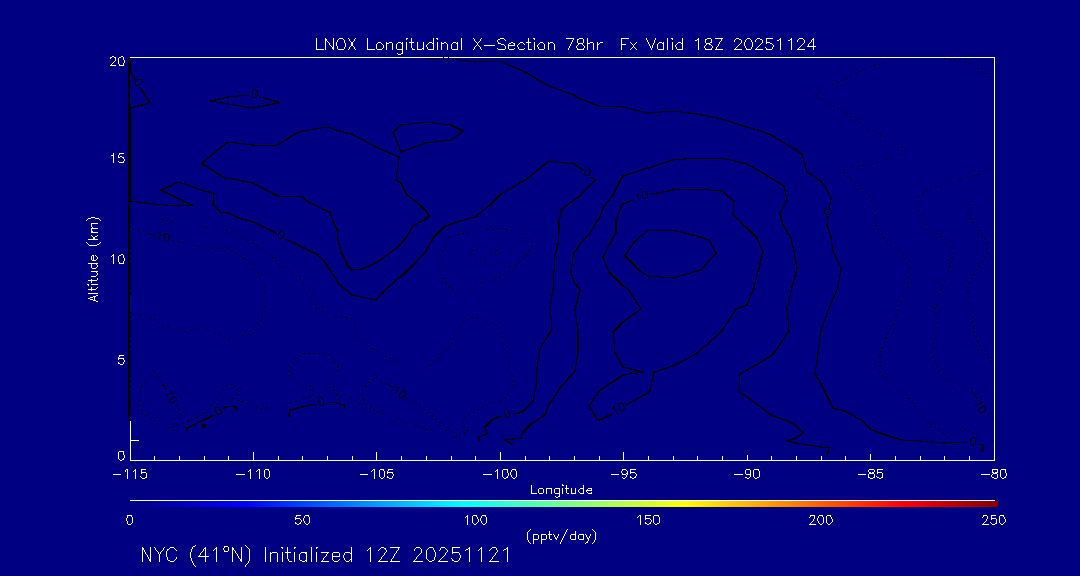The width and height of the screenshot is (1080, 576).
Task: Select the -95 longitude tick label
Action: (622, 474)
